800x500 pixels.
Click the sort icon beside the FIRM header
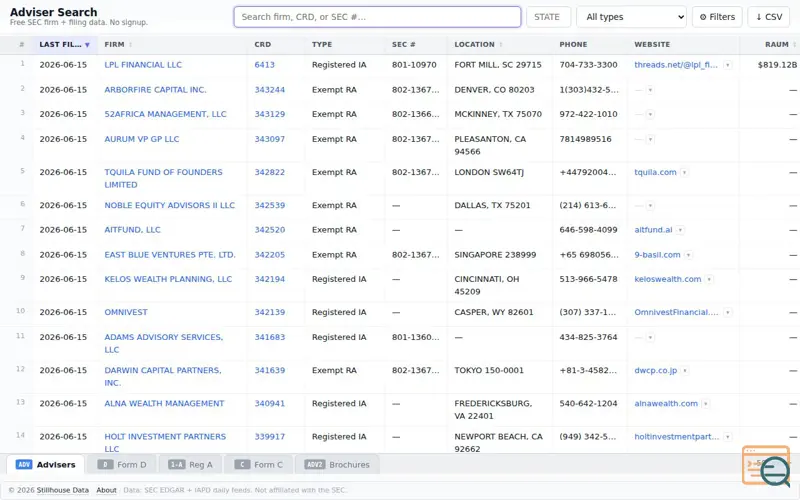tap(131, 45)
